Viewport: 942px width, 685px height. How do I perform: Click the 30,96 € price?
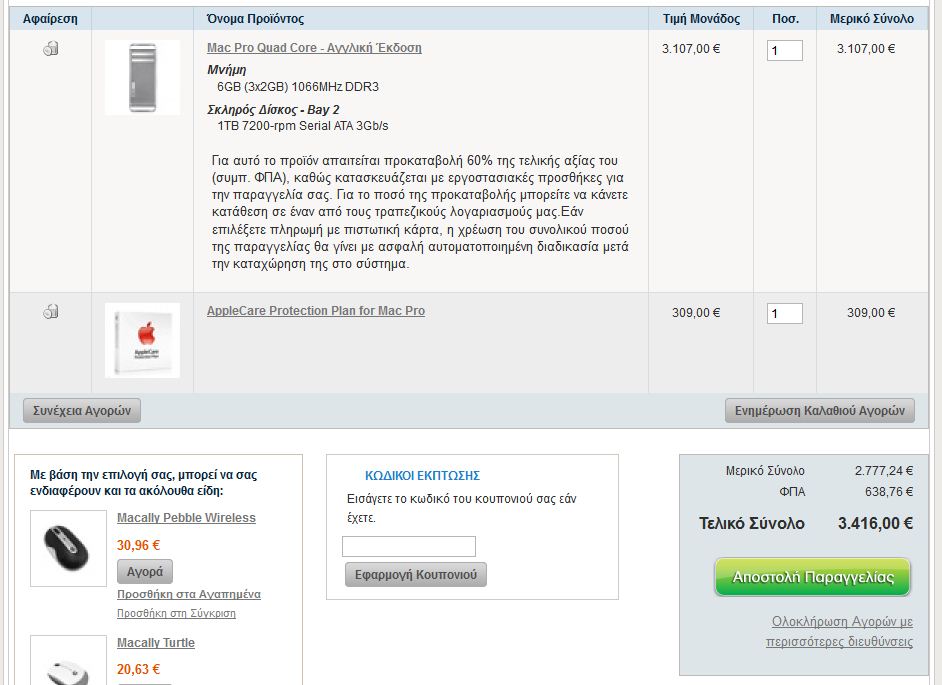click(138, 545)
